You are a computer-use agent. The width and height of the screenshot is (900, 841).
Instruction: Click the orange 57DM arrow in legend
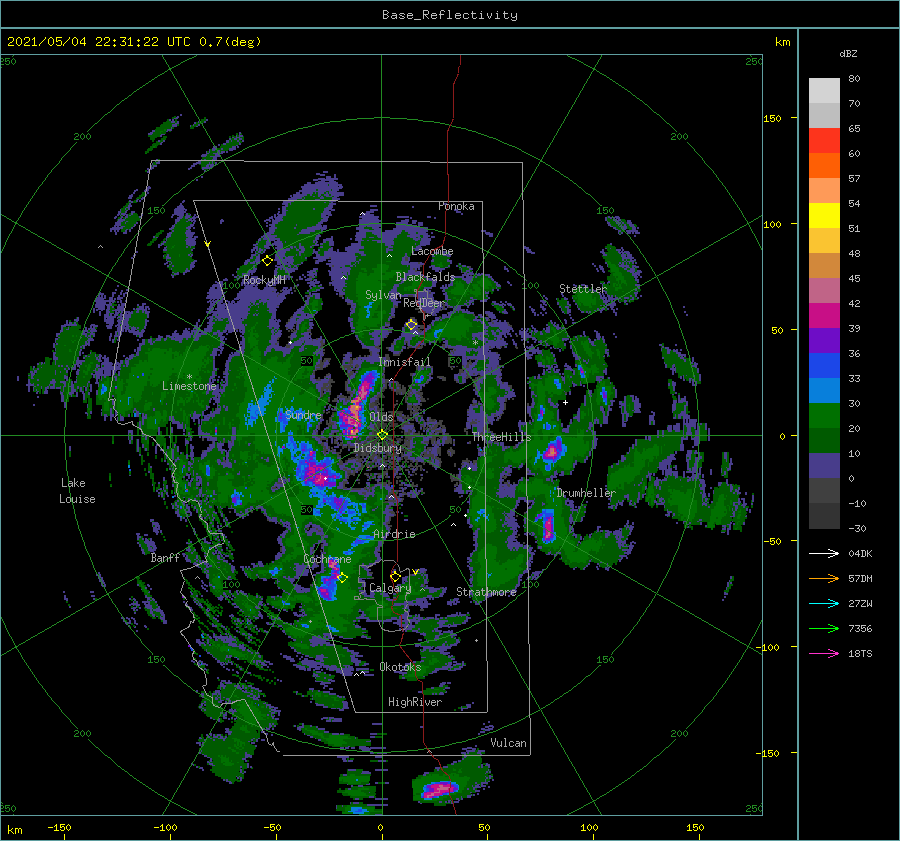[824, 579]
